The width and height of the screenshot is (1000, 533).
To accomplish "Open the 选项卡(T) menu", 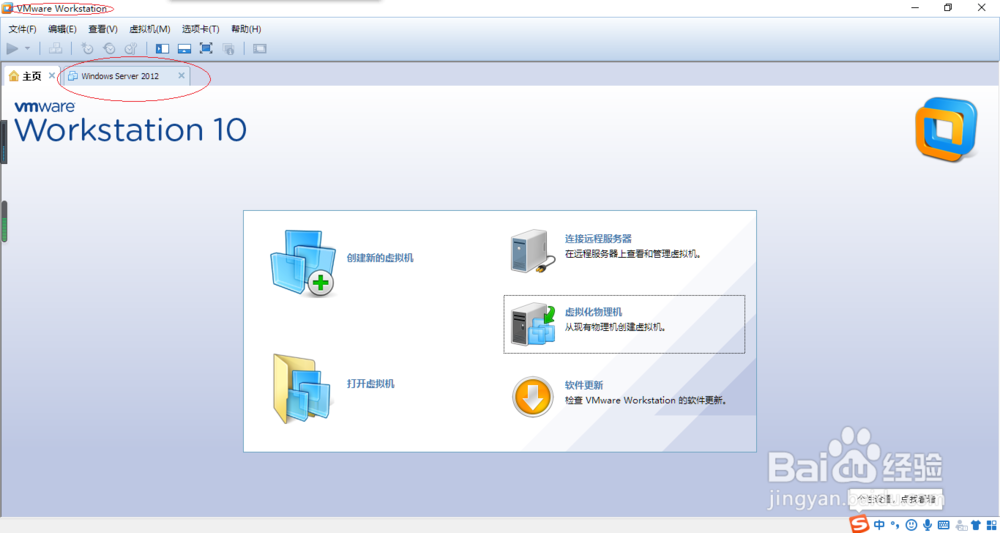I will coord(200,29).
